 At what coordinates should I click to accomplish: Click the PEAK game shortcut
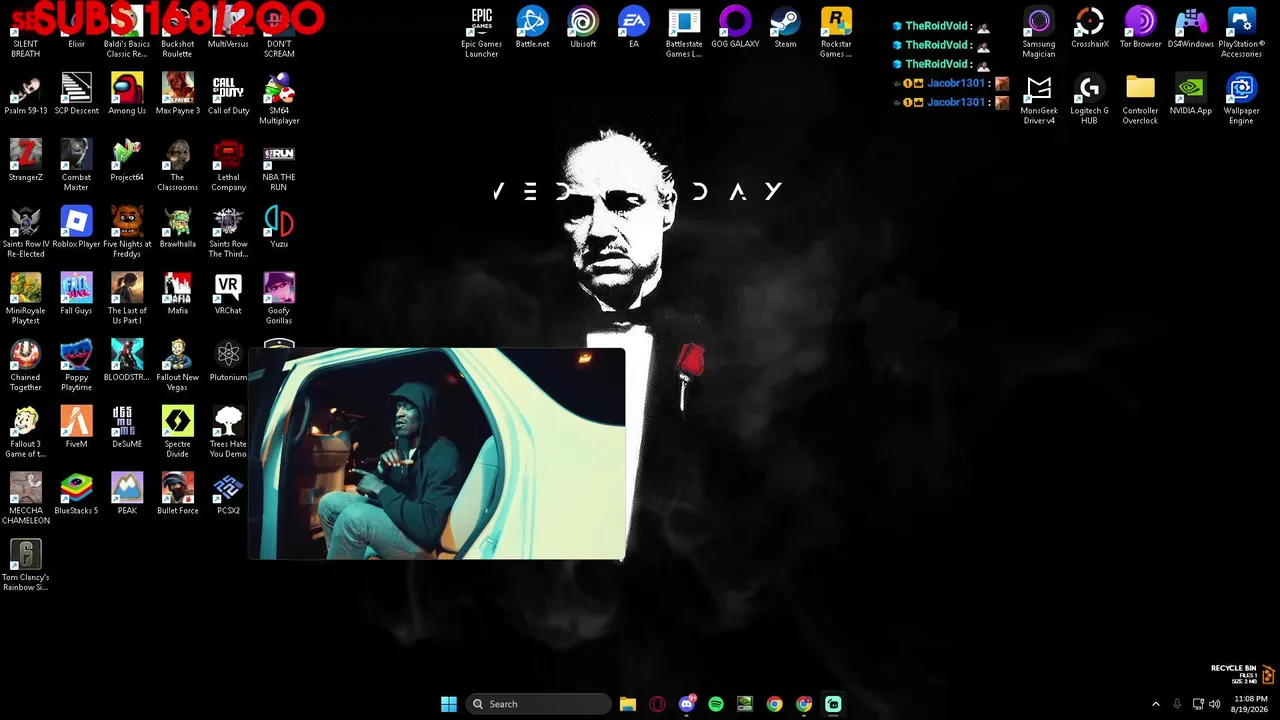click(127, 495)
